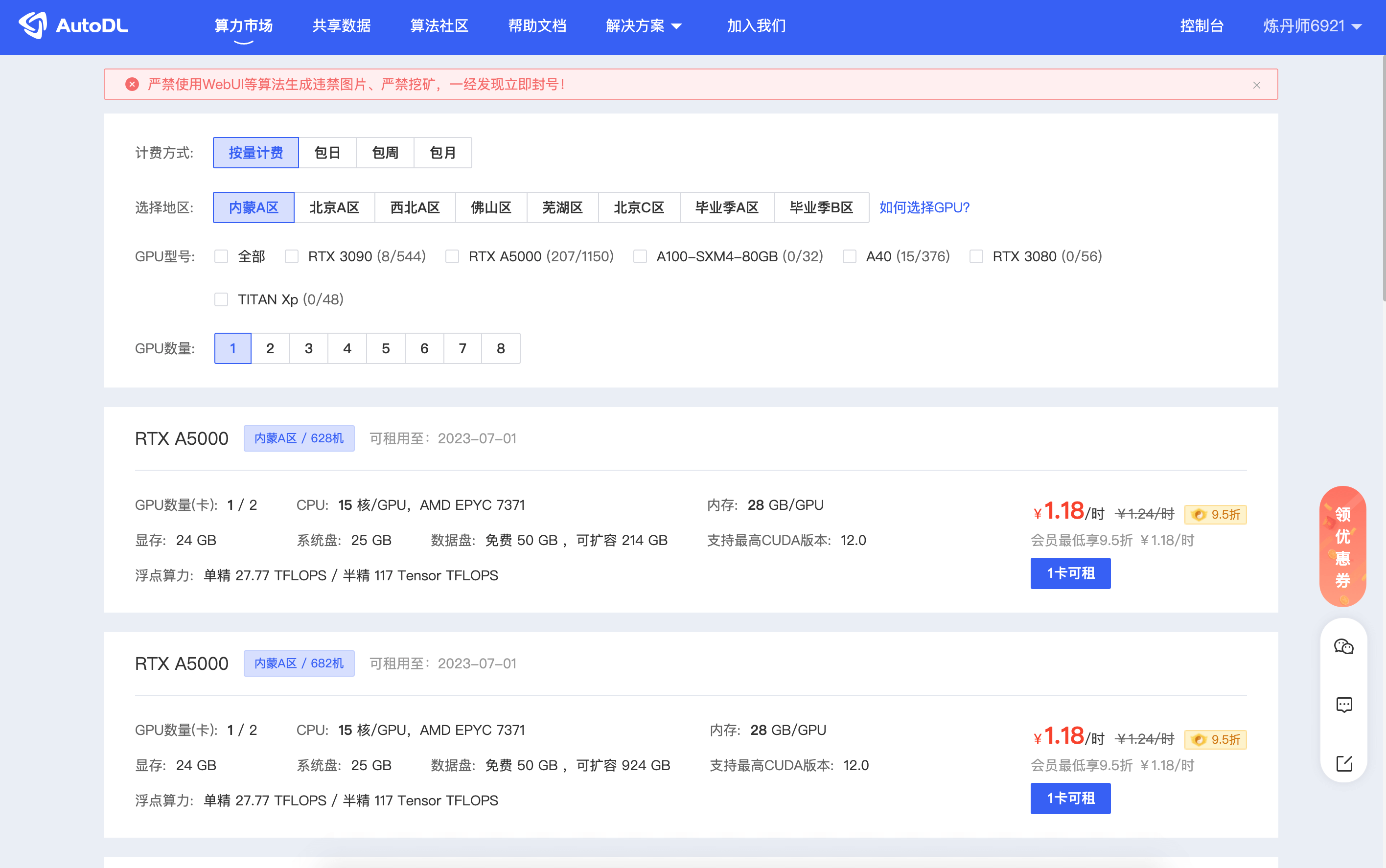Open 共享数据 in the navigation bar
The height and width of the screenshot is (868, 1386).
(x=341, y=26)
